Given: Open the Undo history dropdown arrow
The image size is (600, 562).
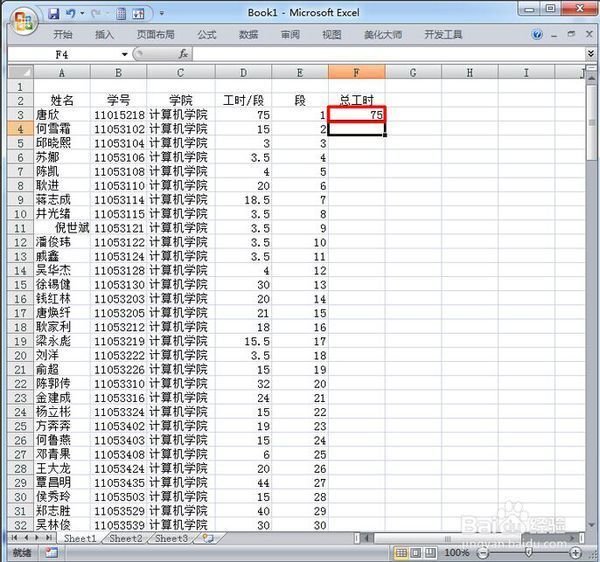Looking at the screenshot, I should point(82,14).
